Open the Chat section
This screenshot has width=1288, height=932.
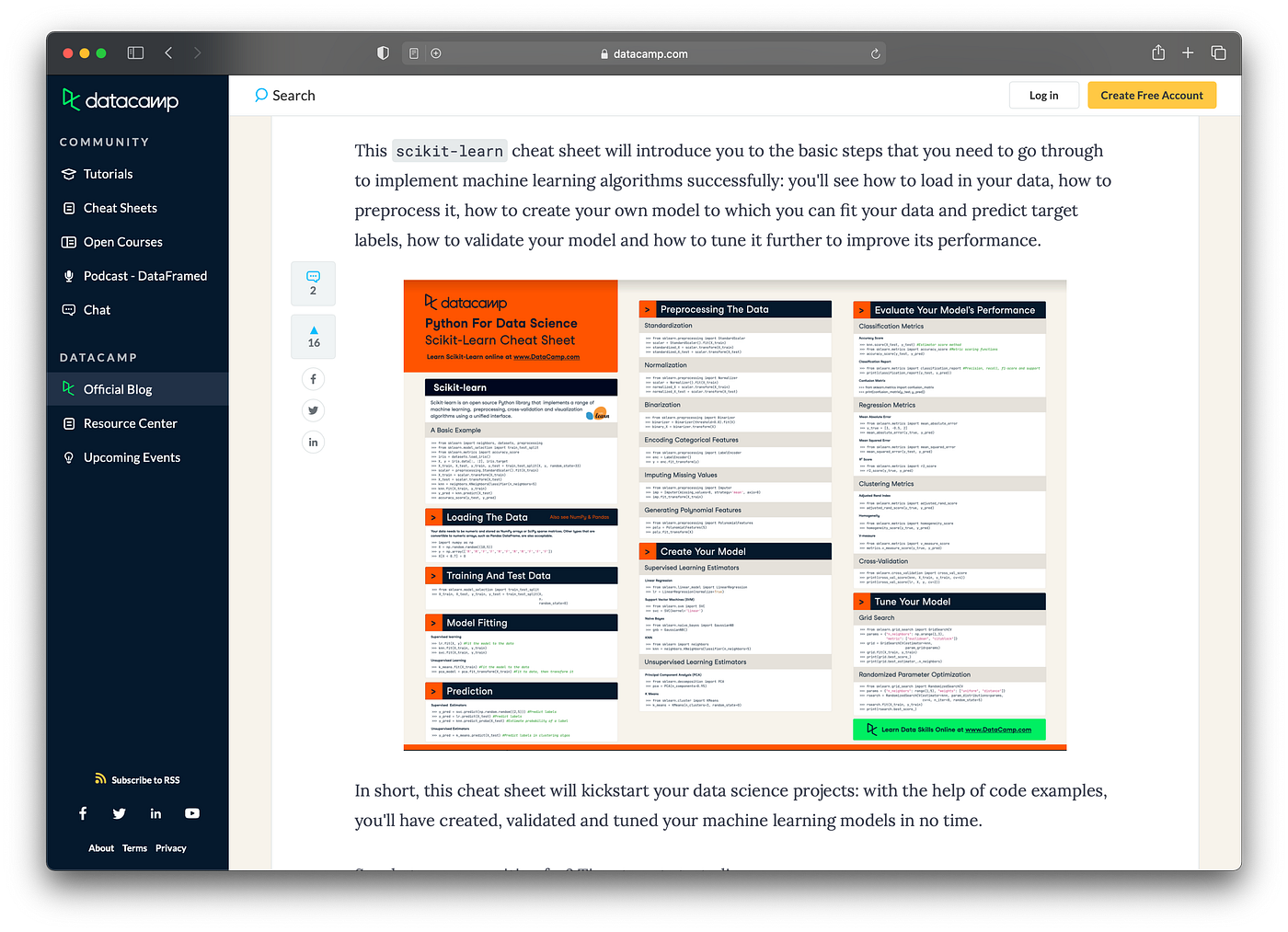96,310
